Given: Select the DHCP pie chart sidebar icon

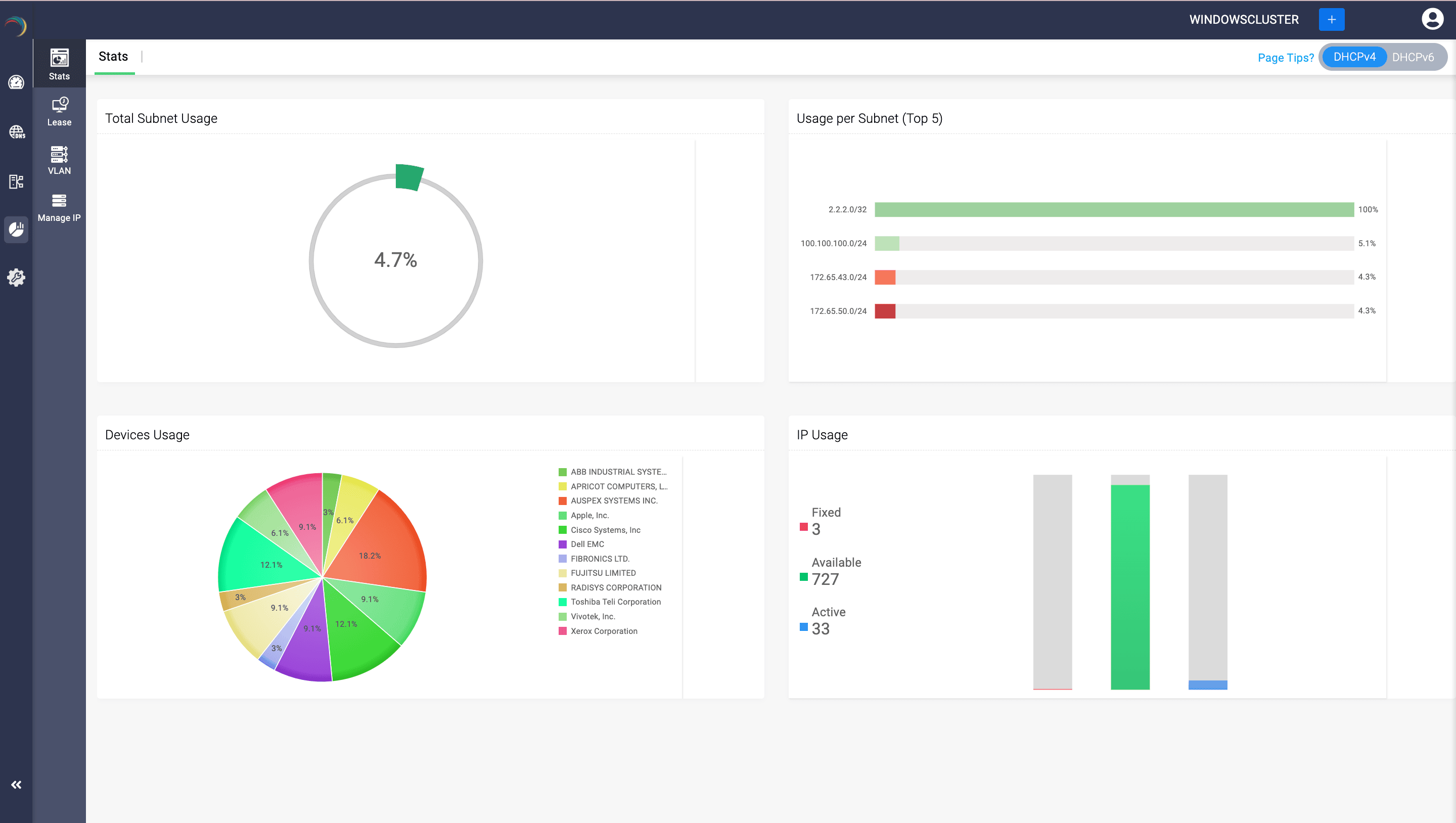Looking at the screenshot, I should (16, 230).
